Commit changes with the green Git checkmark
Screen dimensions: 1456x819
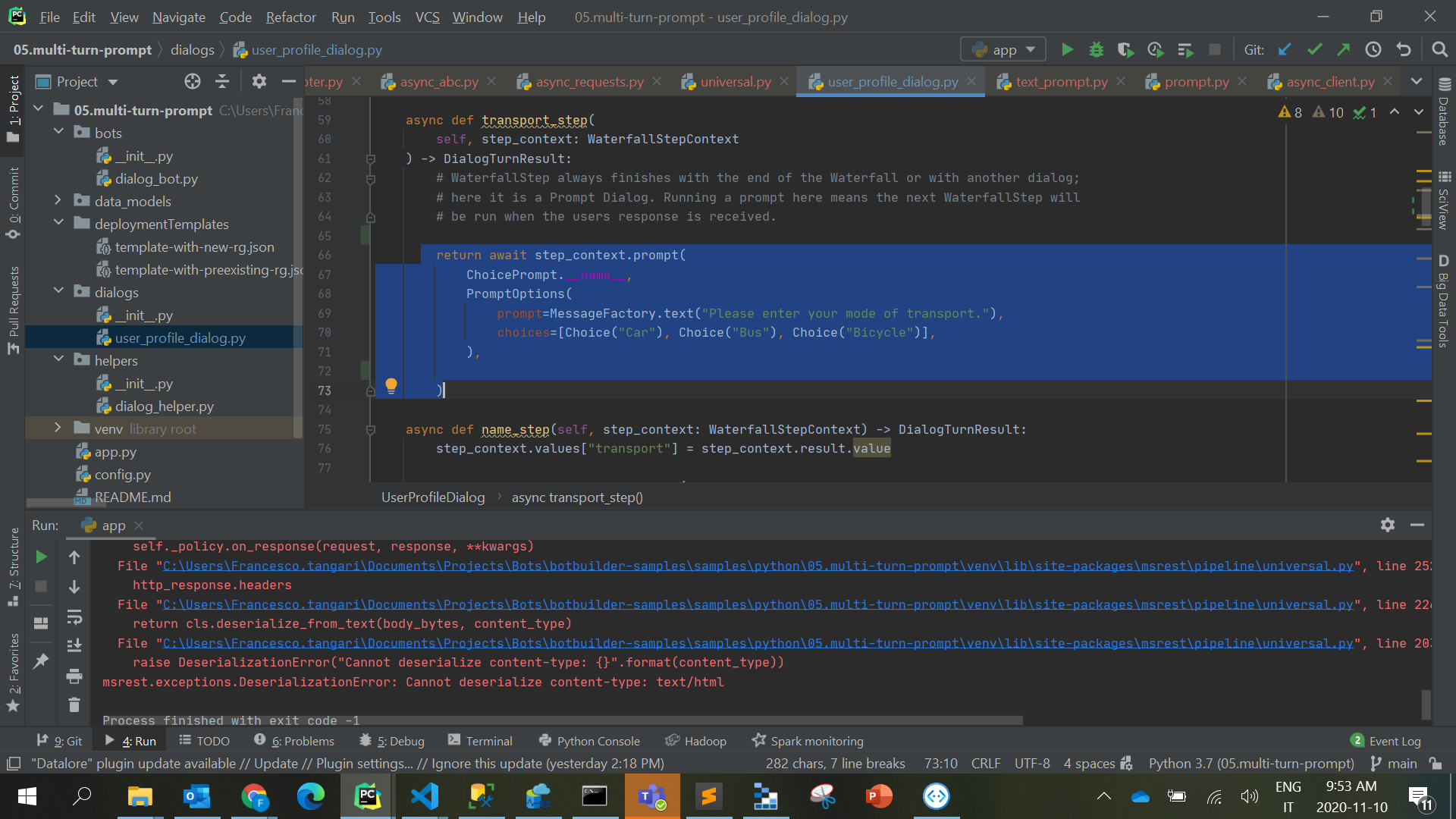click(1315, 49)
